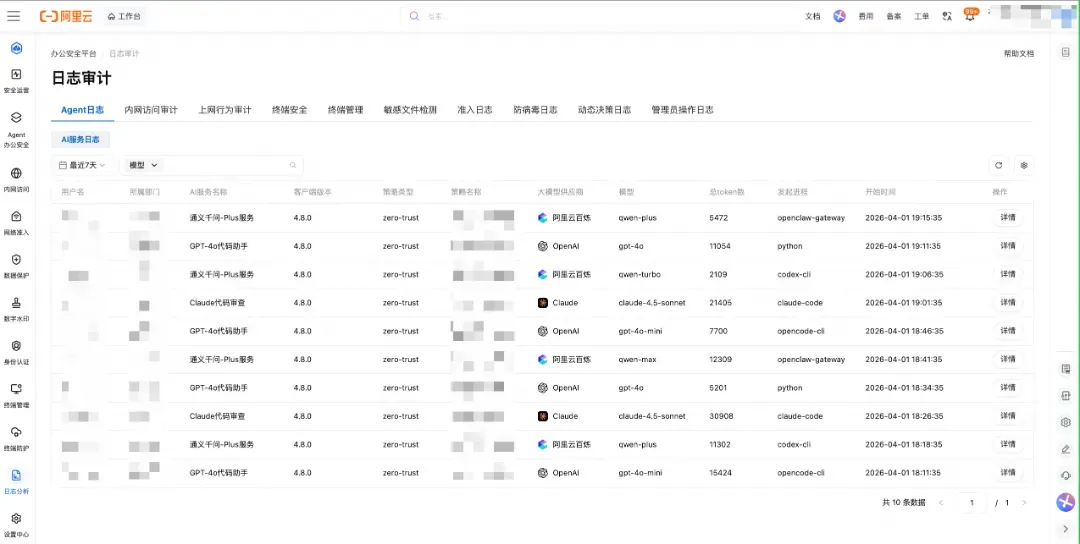This screenshot has height=544, width=1080.
Task: Click 办公安全平台 breadcrumb
Action: 73,53
